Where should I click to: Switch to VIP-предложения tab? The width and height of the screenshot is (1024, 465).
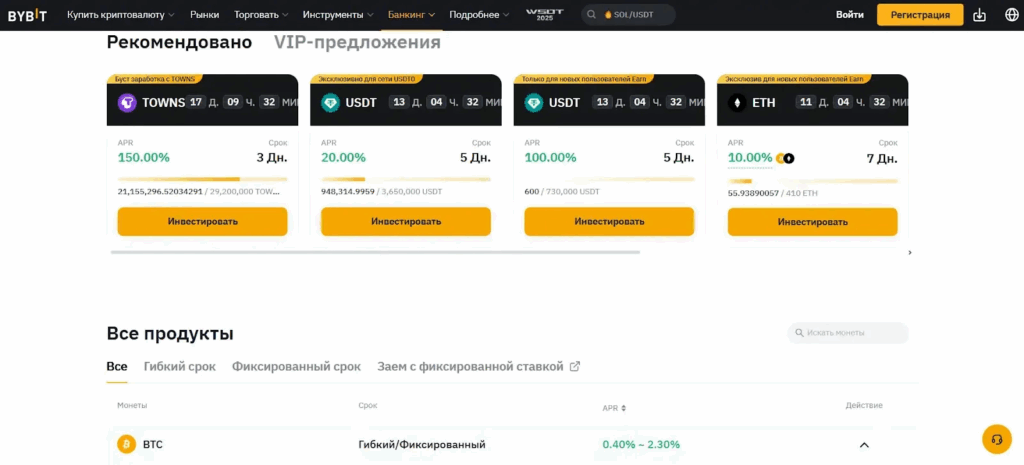click(x=357, y=43)
